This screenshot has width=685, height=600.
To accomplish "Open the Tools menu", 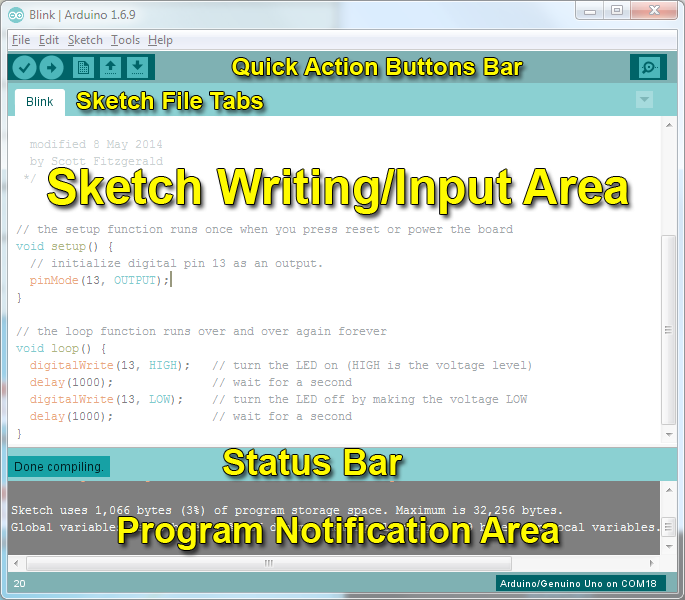I will click(125, 40).
